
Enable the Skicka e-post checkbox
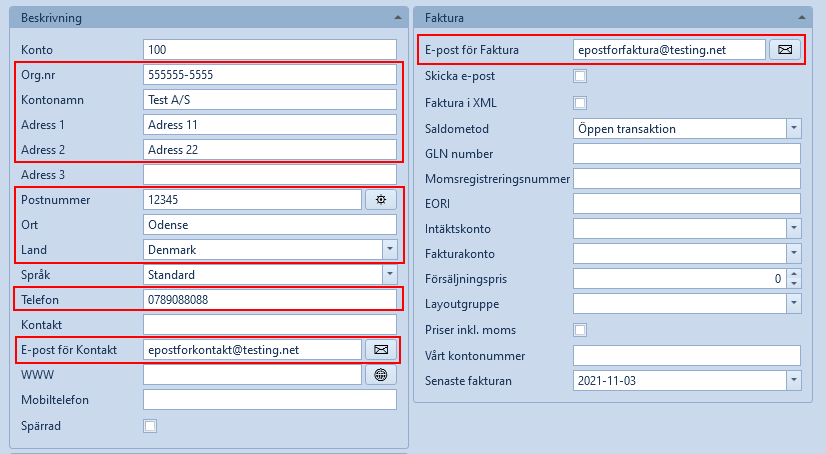click(x=580, y=76)
